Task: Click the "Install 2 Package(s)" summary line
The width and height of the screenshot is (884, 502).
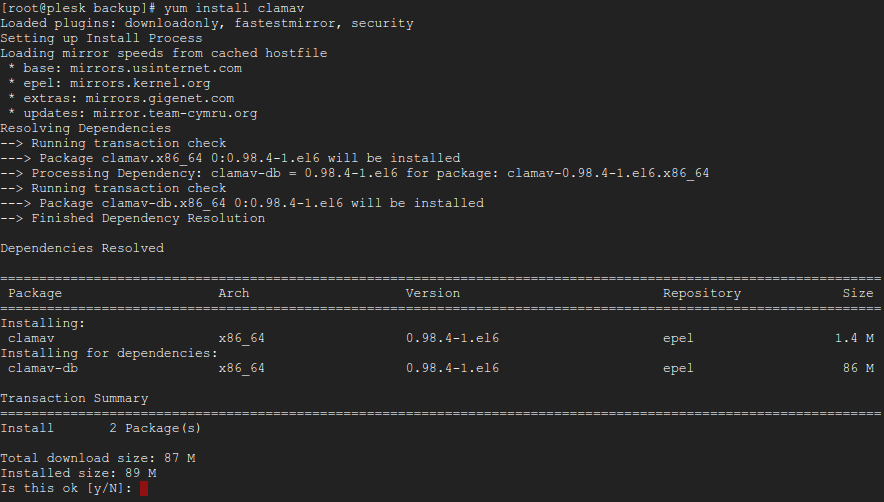Action: pyautogui.click(x=101, y=428)
